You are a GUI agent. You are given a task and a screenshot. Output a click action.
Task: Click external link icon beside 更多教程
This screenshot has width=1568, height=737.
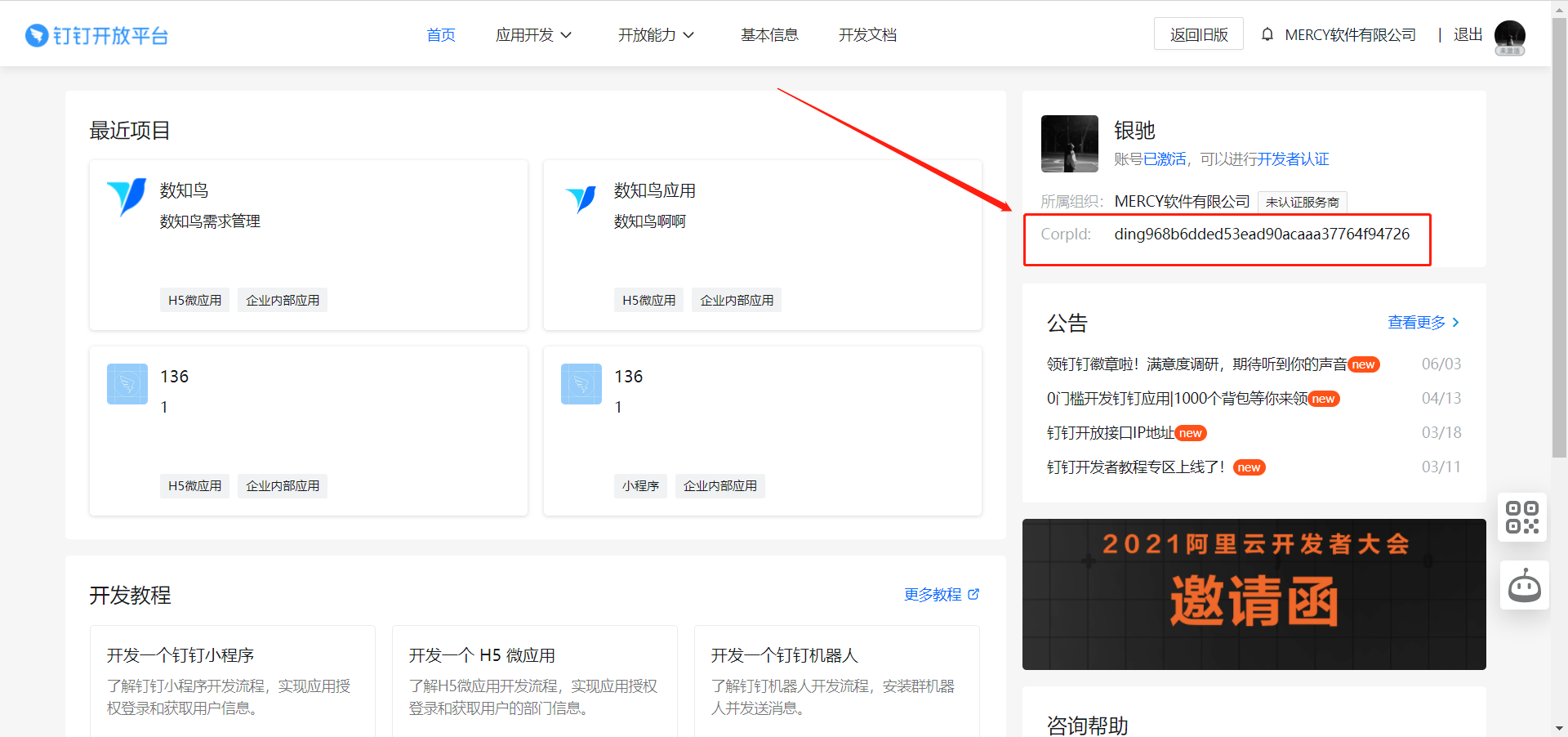coord(973,594)
